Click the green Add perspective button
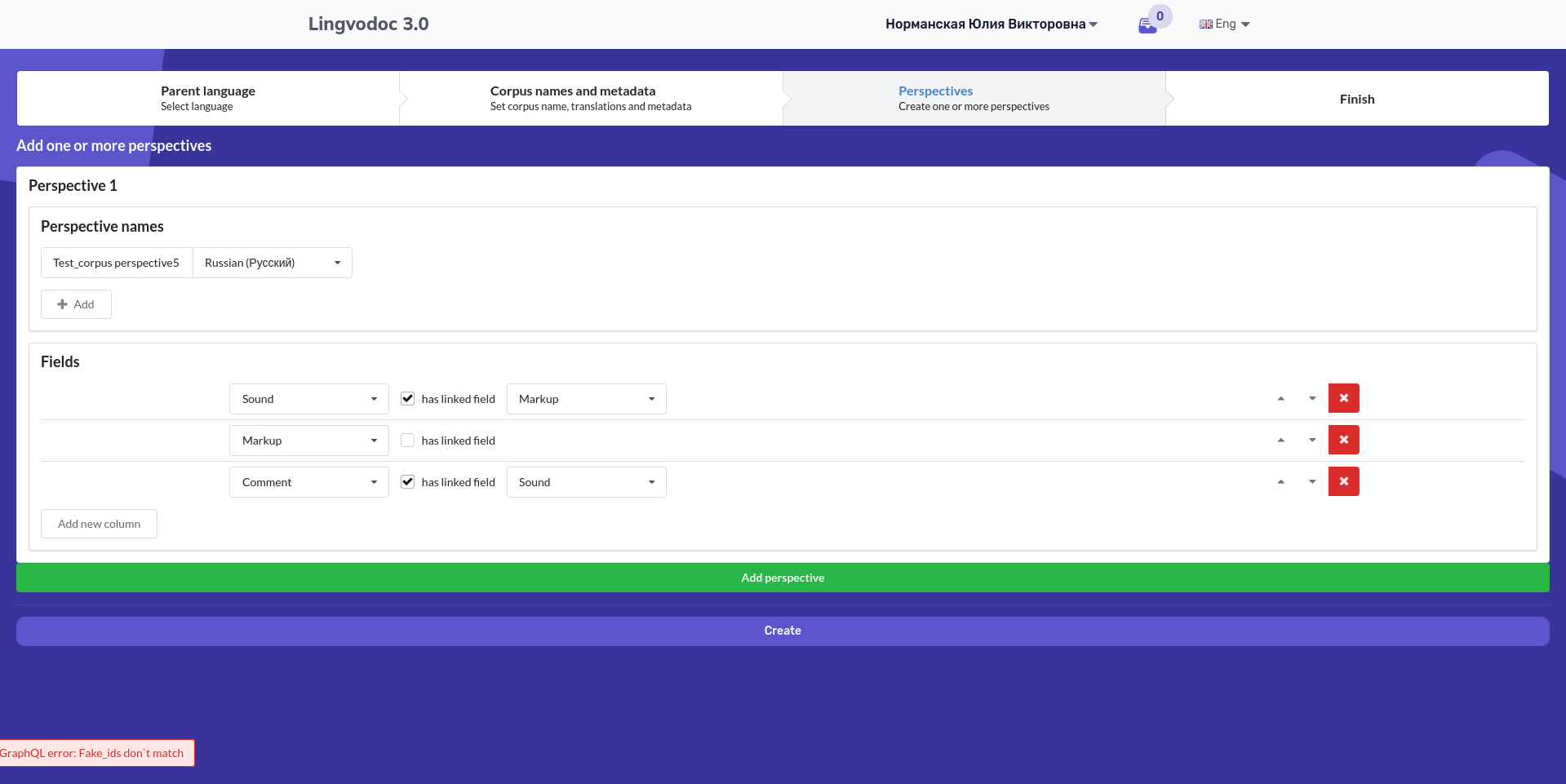 (783, 578)
